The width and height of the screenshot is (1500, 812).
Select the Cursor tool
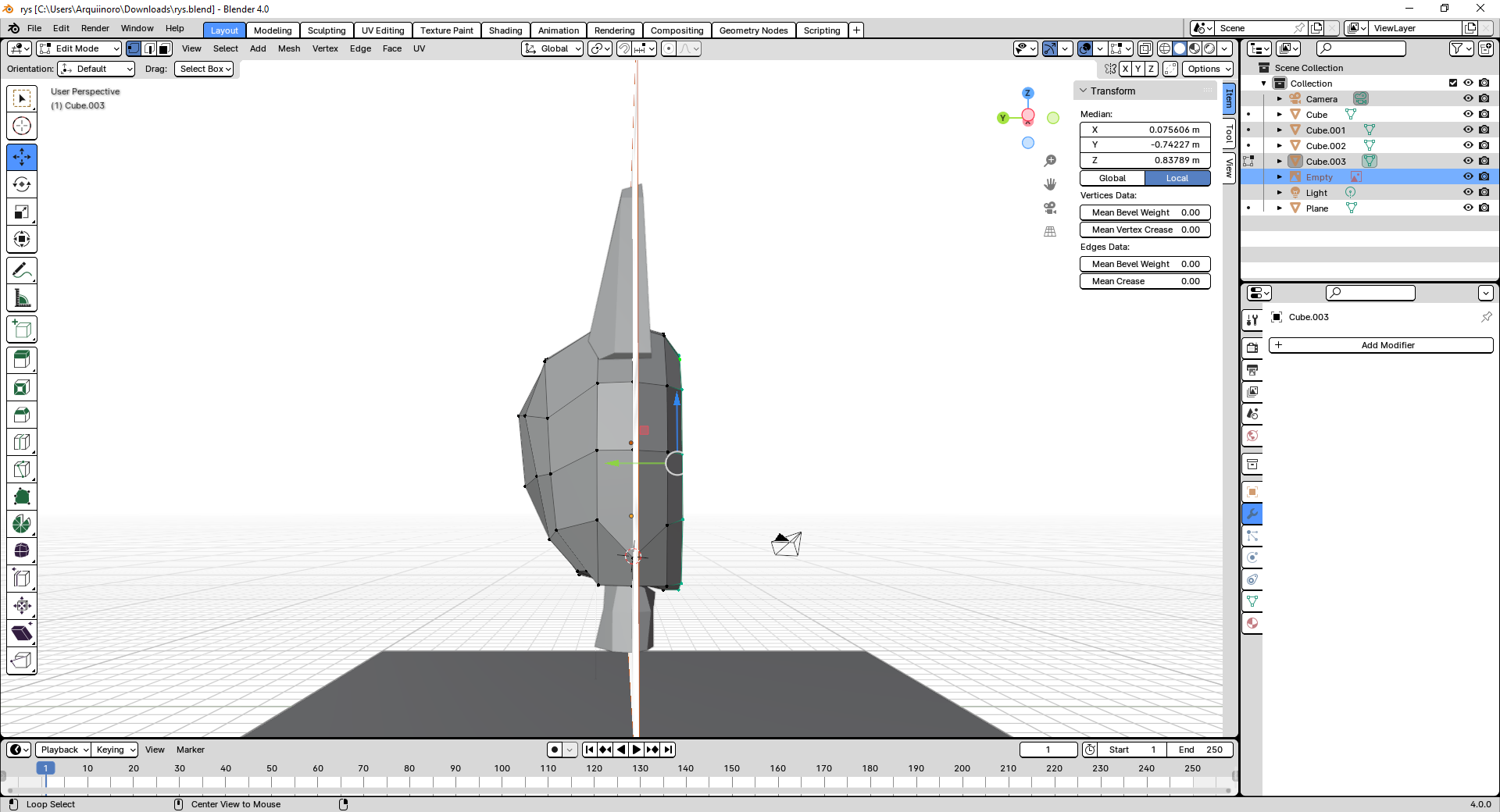pos(22,126)
